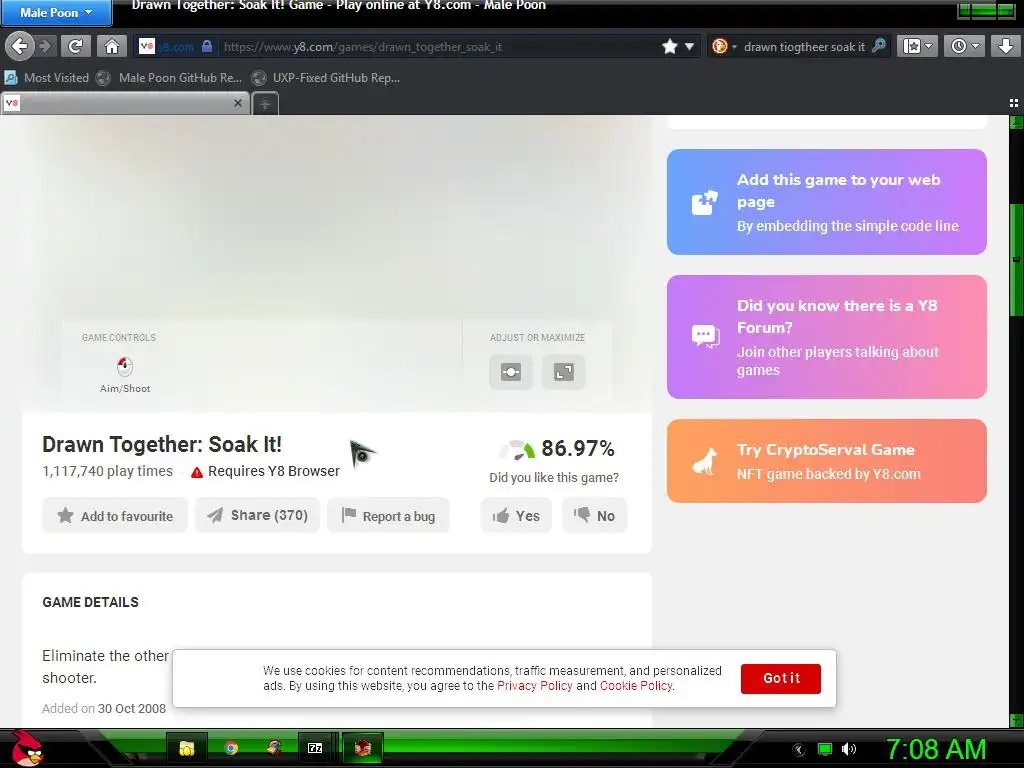Open Most Visited bookmarks folder
The height and width of the screenshot is (768, 1024).
point(46,78)
